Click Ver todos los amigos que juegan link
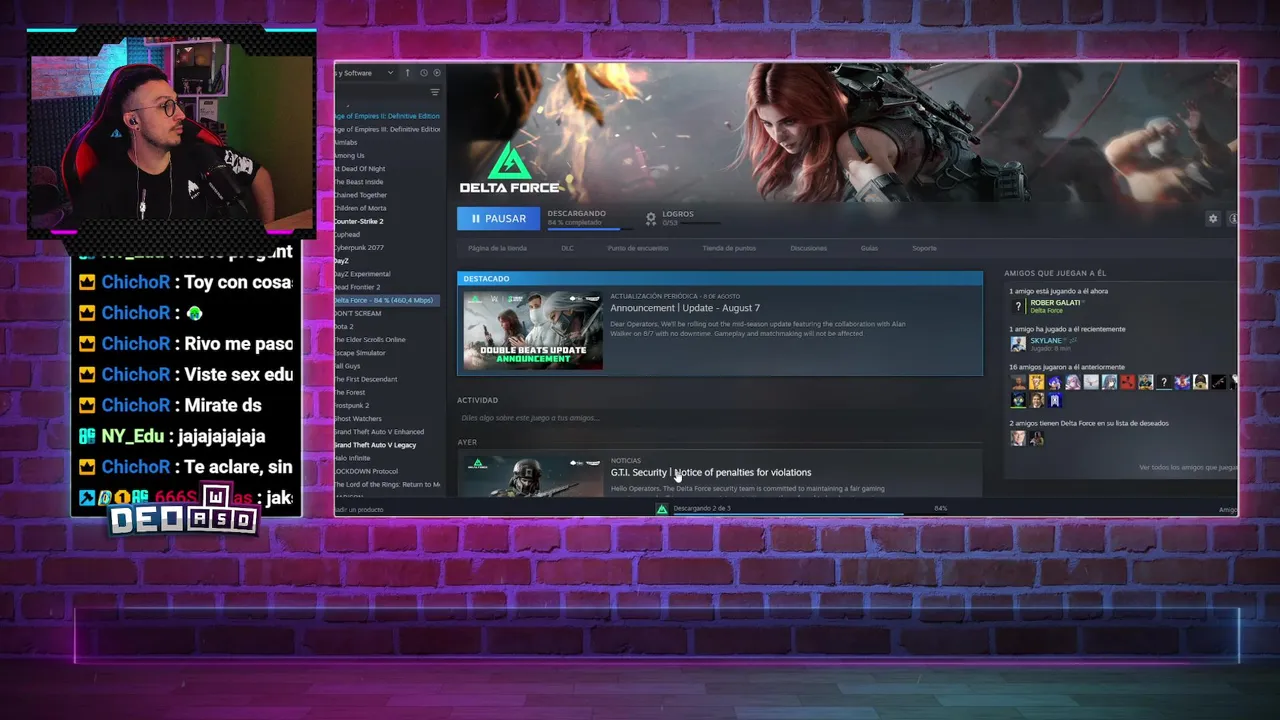1280x720 pixels. pos(1188,467)
